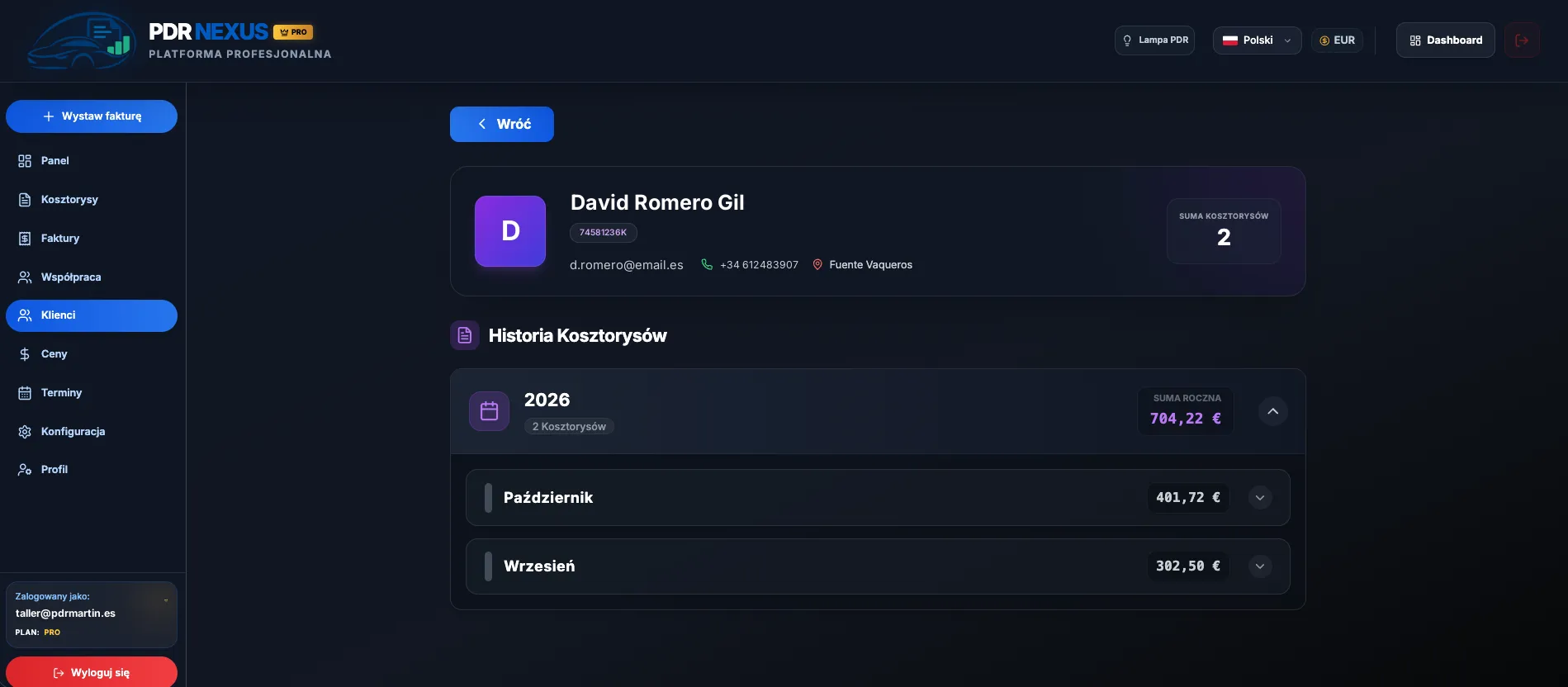Click the client ID tag 74581236K
This screenshot has height=687, width=1568.
click(x=604, y=233)
